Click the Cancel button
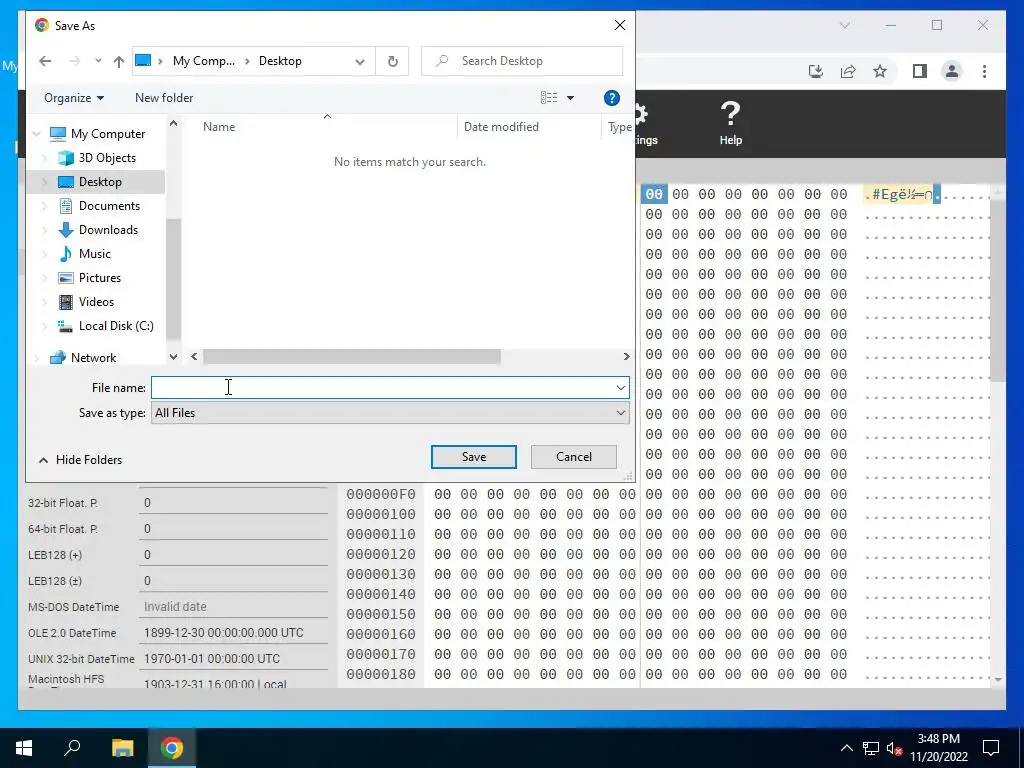 pos(573,456)
